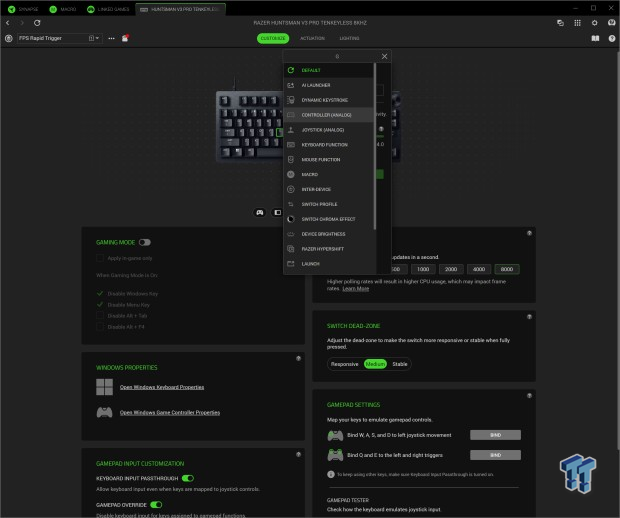The width and height of the screenshot is (620, 518).
Task: Select Switch Chroma Effect menu entry
Action: [329, 219]
